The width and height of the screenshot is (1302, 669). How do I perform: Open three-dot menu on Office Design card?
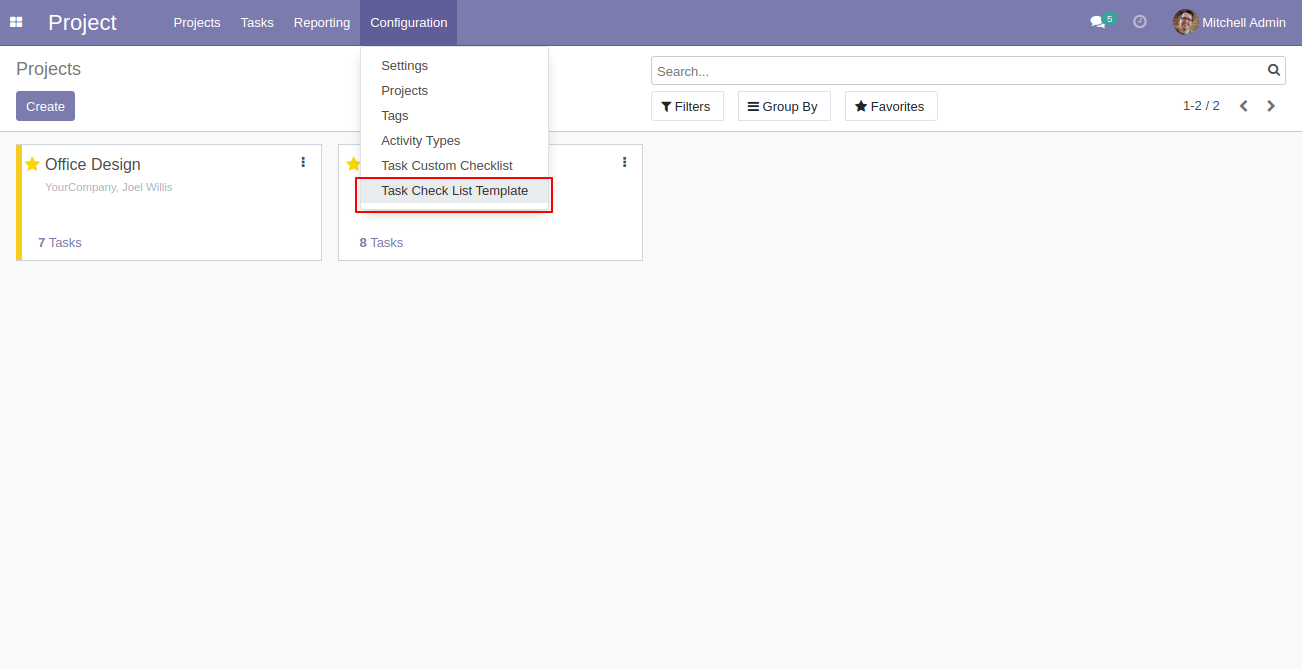[x=303, y=162]
